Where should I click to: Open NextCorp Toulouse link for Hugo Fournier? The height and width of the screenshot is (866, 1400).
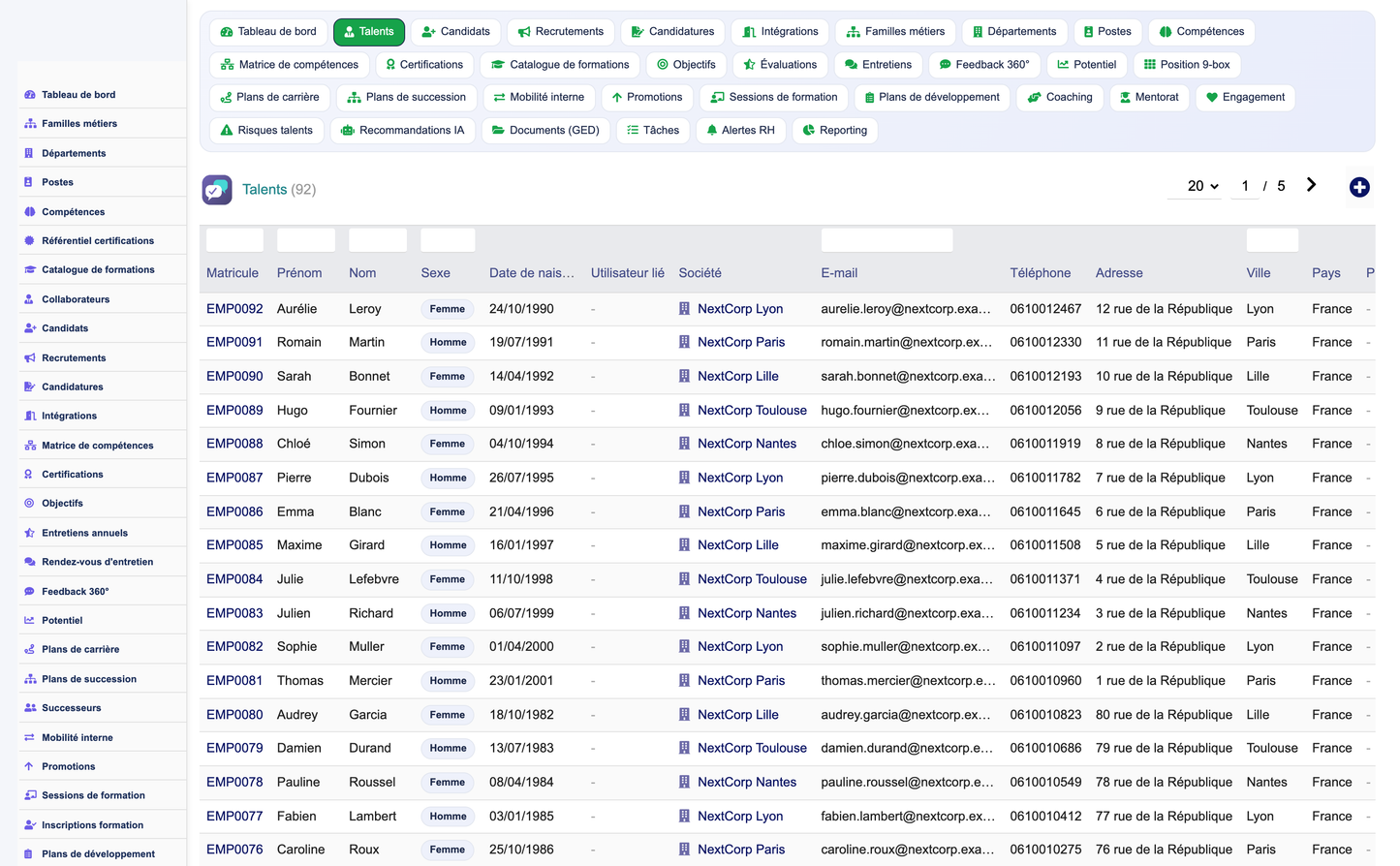pyautogui.click(x=752, y=410)
